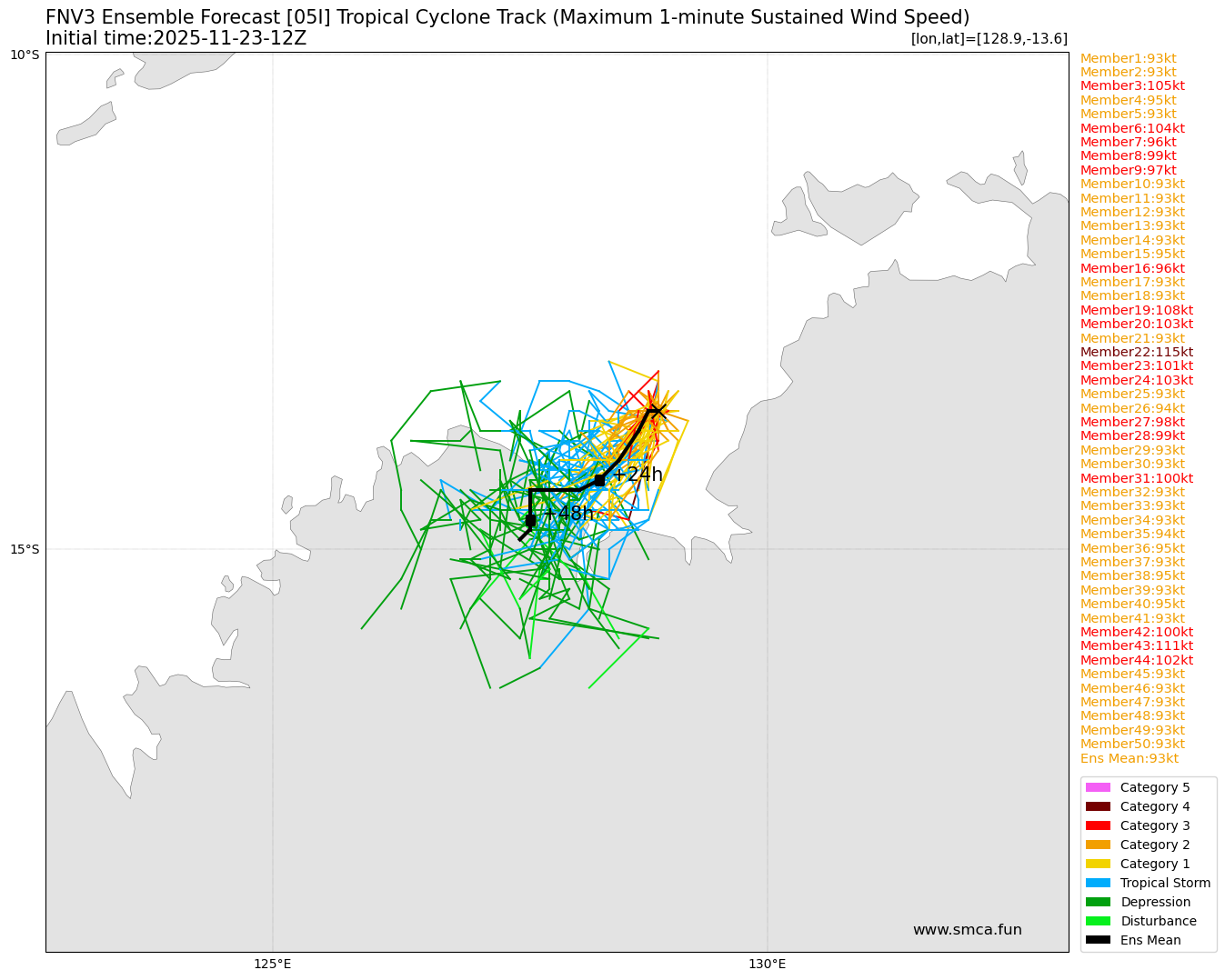Select the Category 2 legend swatch

pyautogui.click(x=1098, y=845)
